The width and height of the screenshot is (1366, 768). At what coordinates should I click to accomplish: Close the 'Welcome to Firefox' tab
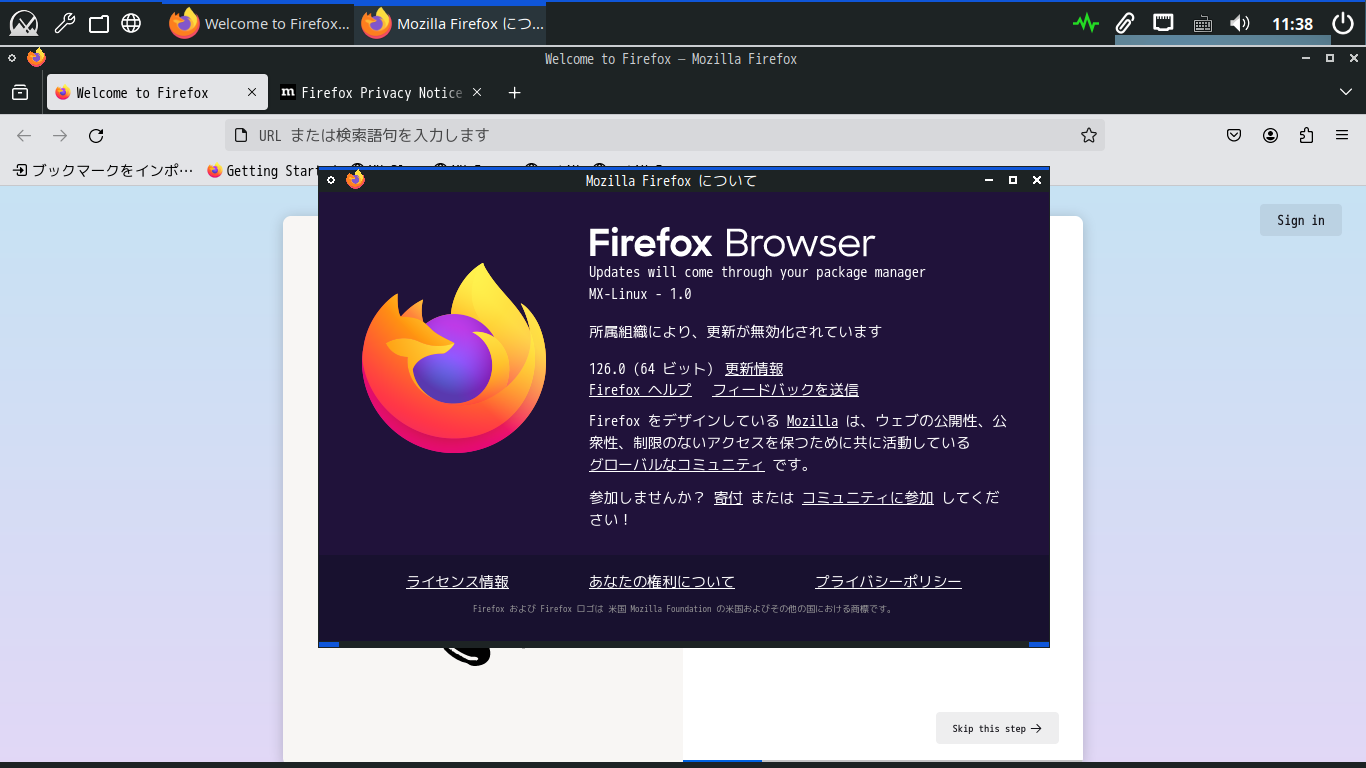pos(253,93)
